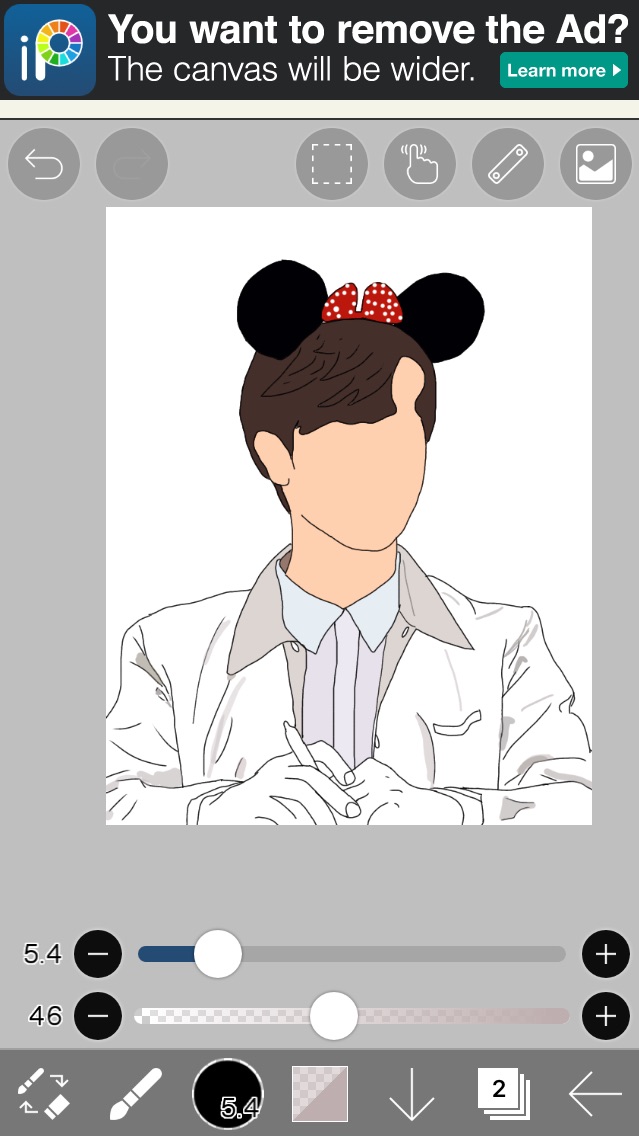Decrease opacity with minus button
Image resolution: width=639 pixels, height=1136 pixels.
pos(99,1016)
